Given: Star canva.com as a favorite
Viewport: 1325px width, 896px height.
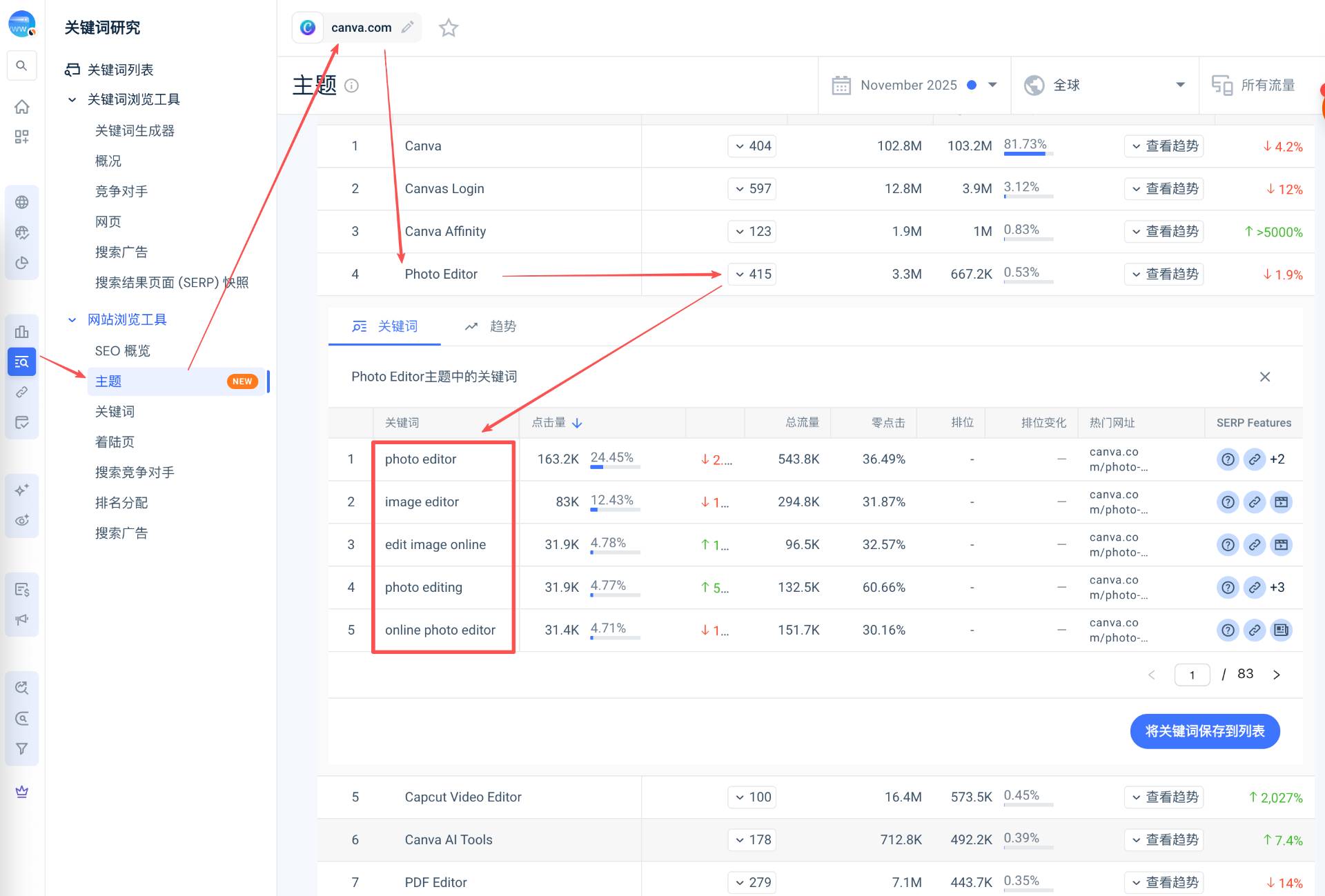Looking at the screenshot, I should pos(449,28).
